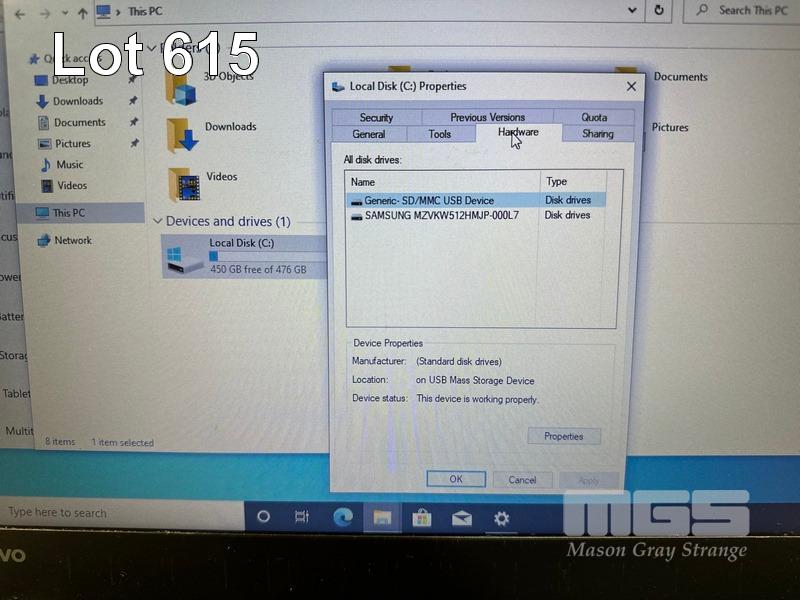Refresh the This PC address bar
The image size is (800, 600).
pyautogui.click(x=658, y=10)
